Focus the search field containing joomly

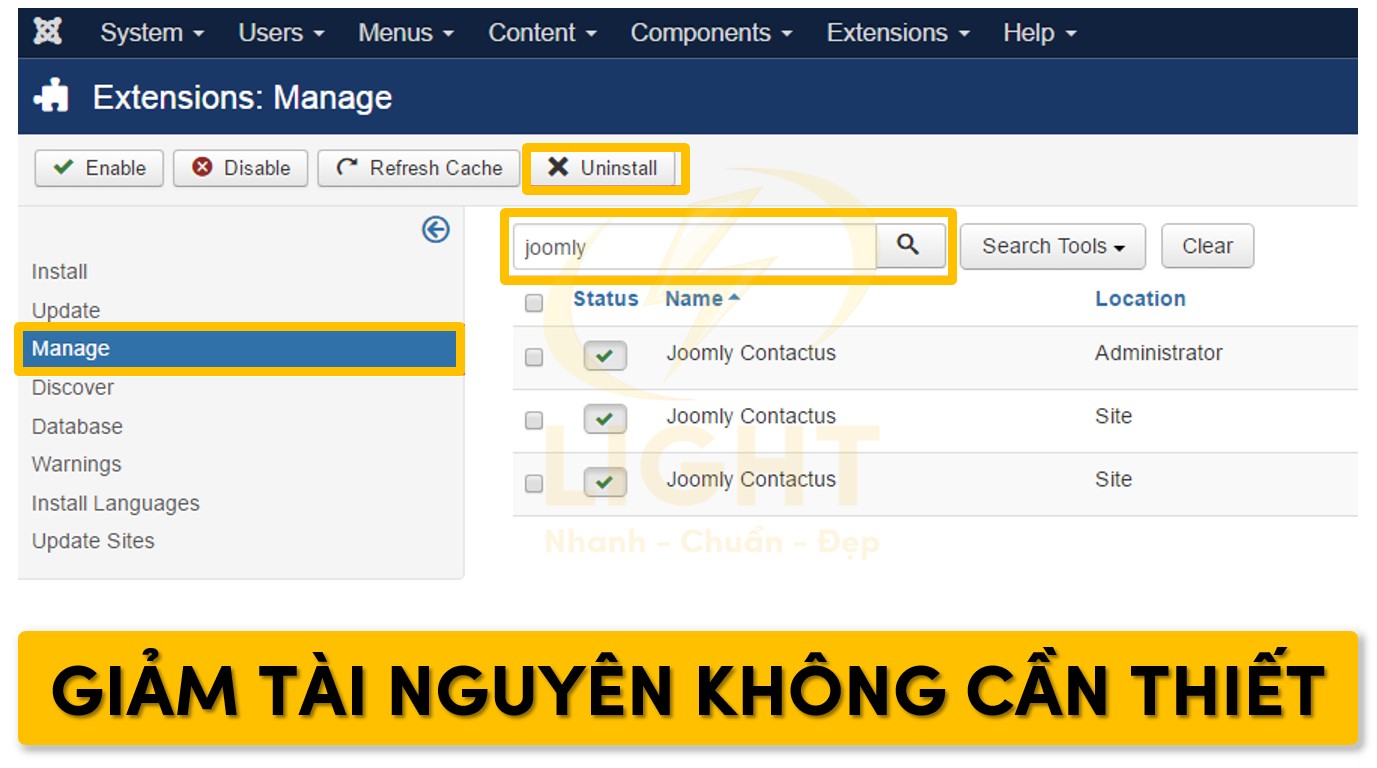(x=695, y=247)
